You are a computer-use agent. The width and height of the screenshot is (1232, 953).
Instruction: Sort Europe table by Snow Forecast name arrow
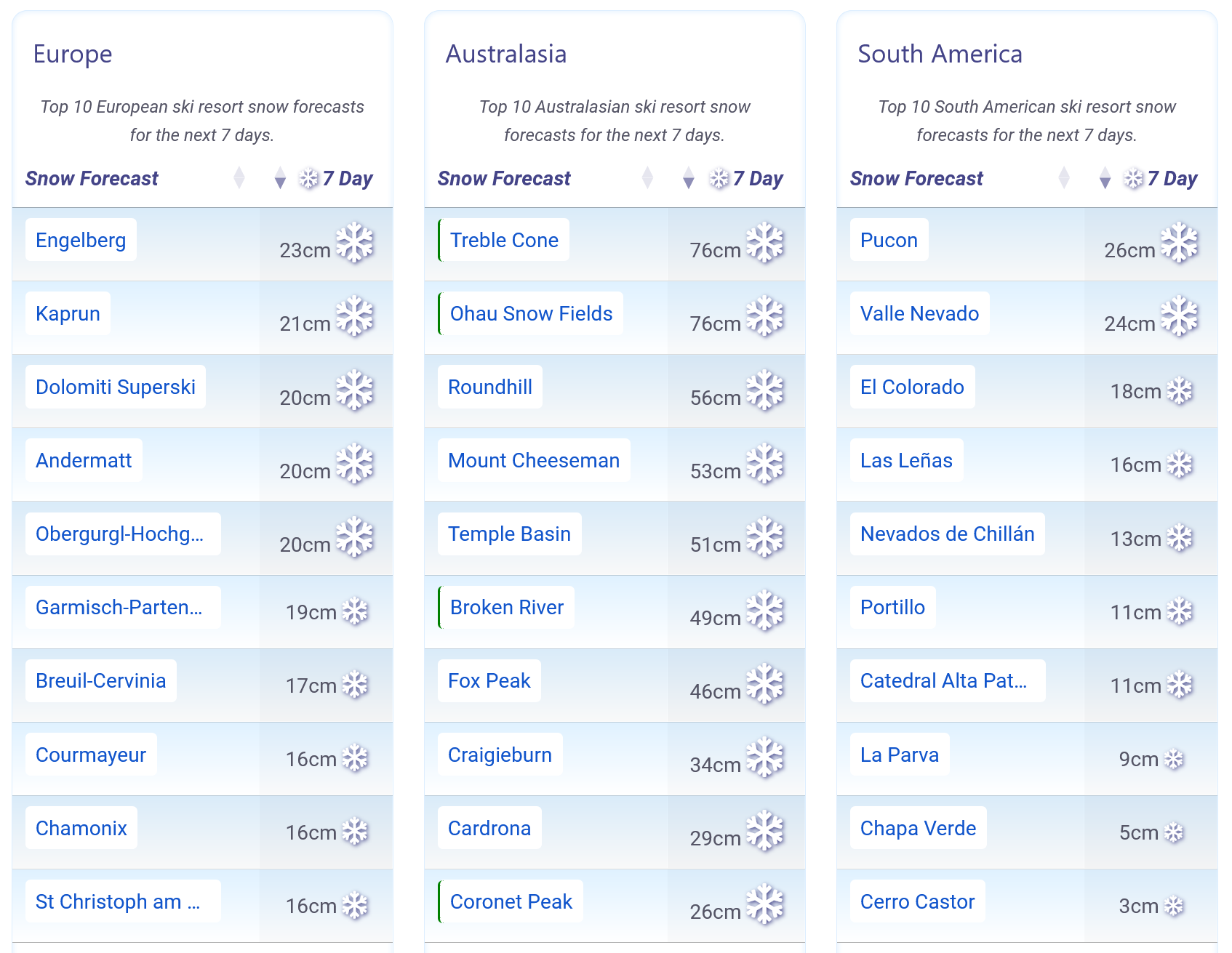pyautogui.click(x=239, y=178)
